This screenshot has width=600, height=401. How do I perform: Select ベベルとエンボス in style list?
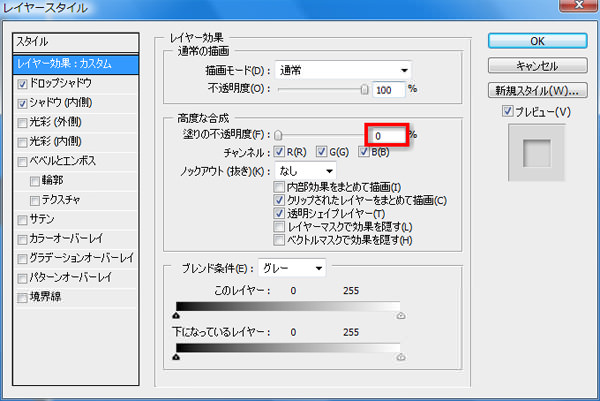23,160
